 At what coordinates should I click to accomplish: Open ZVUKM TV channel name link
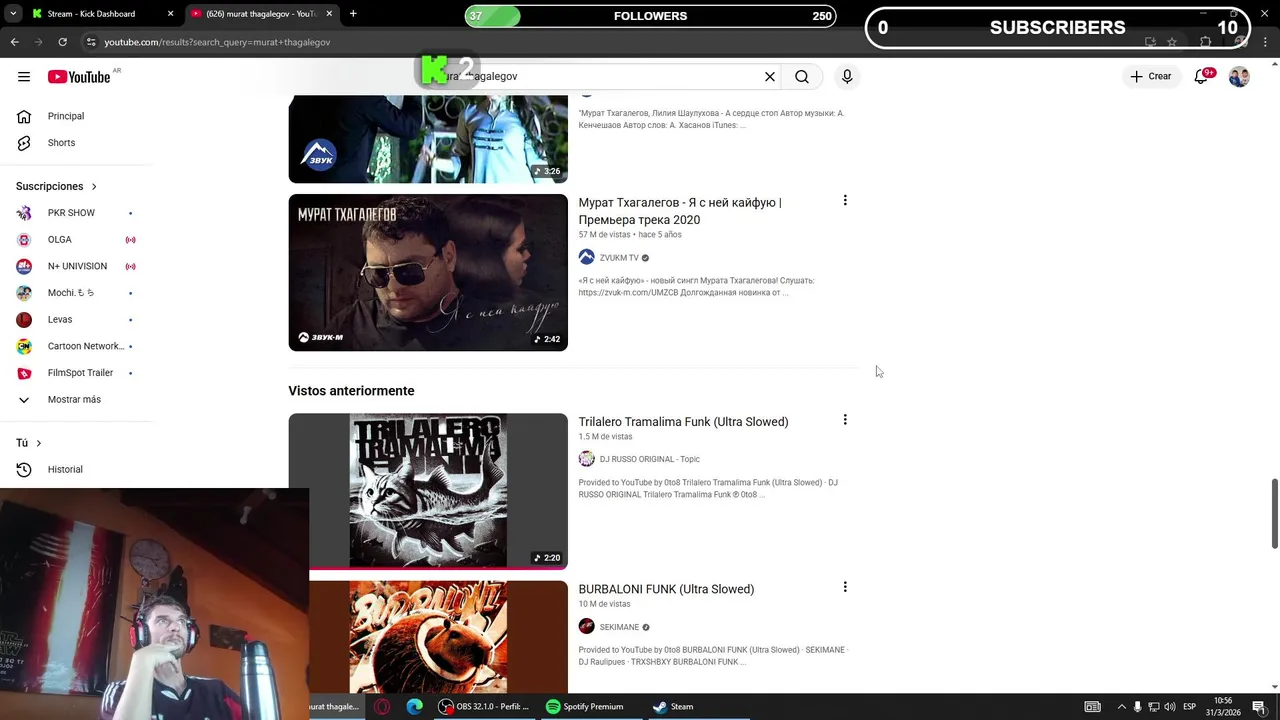[x=619, y=258]
